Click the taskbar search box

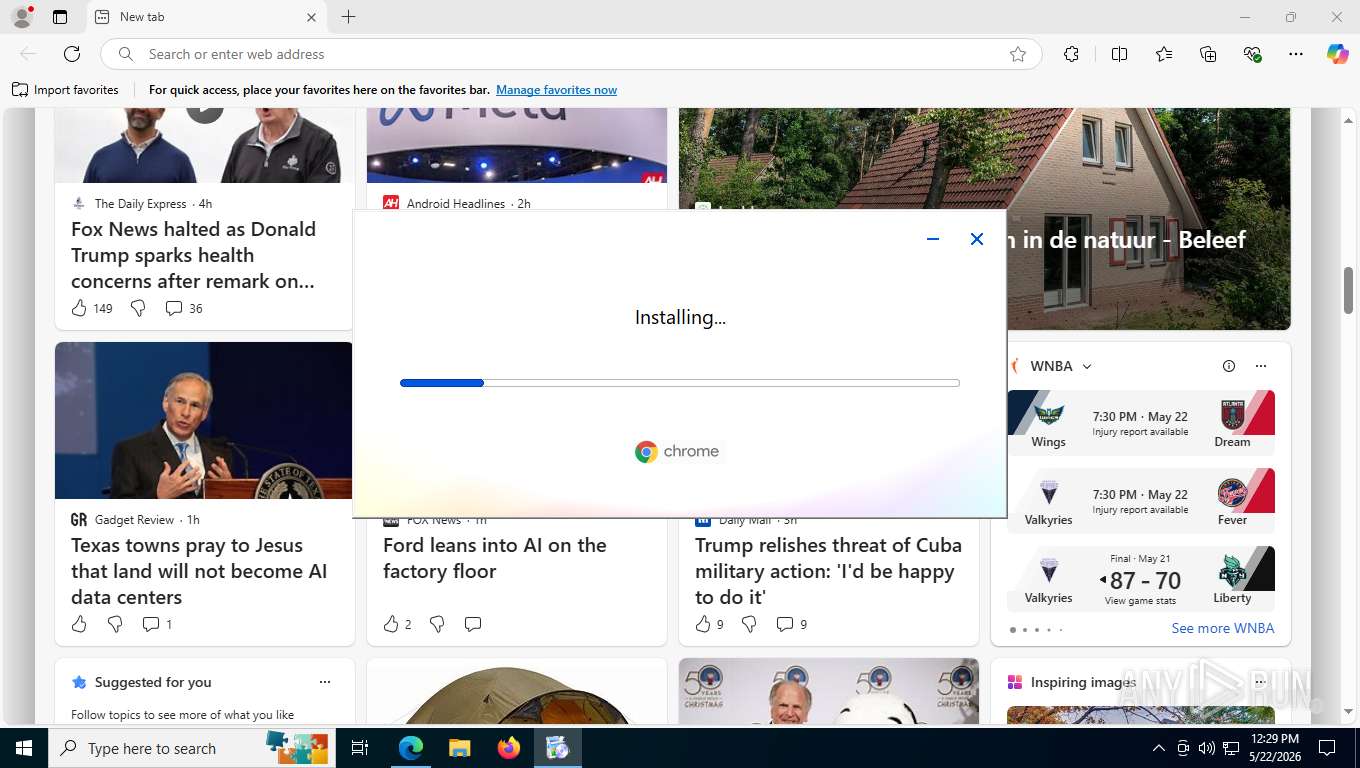pyautogui.click(x=194, y=748)
